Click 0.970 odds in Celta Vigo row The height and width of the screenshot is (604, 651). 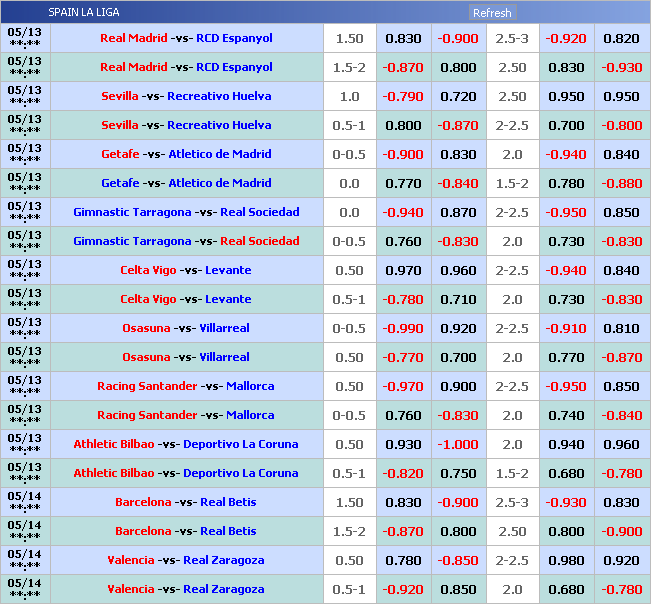coord(403,270)
